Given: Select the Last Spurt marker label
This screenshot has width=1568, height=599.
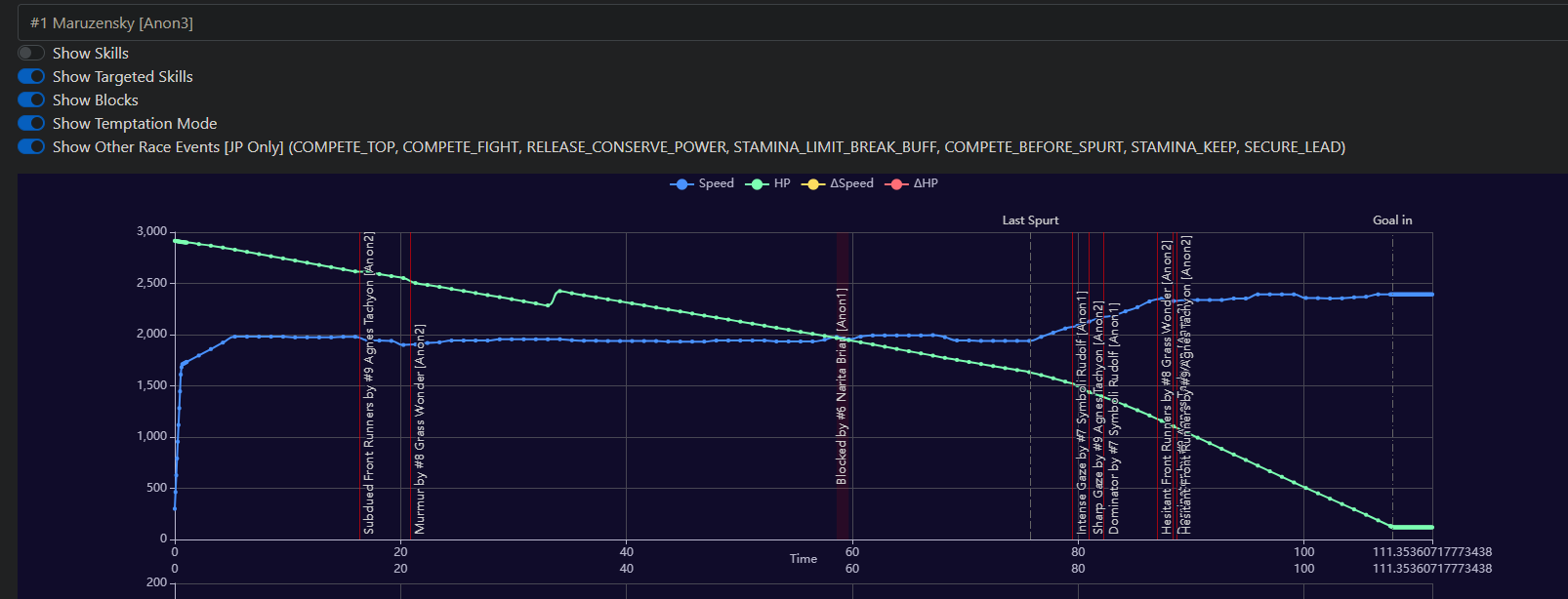Looking at the screenshot, I should point(1030,220).
